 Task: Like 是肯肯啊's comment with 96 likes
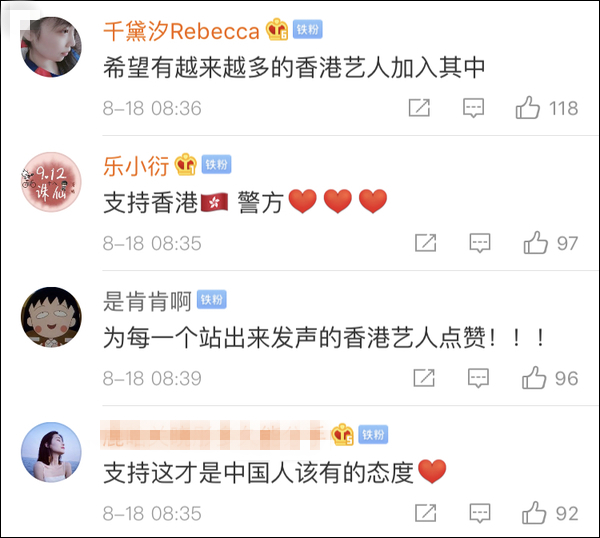[x=534, y=378]
